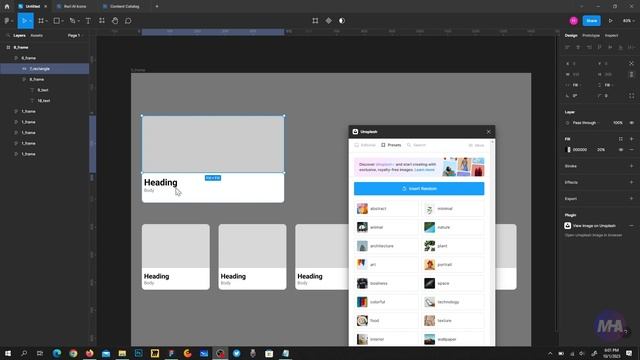This screenshot has width=640, height=360.
Task: Click the search icon in the Layers panel
Action: tap(8, 36)
